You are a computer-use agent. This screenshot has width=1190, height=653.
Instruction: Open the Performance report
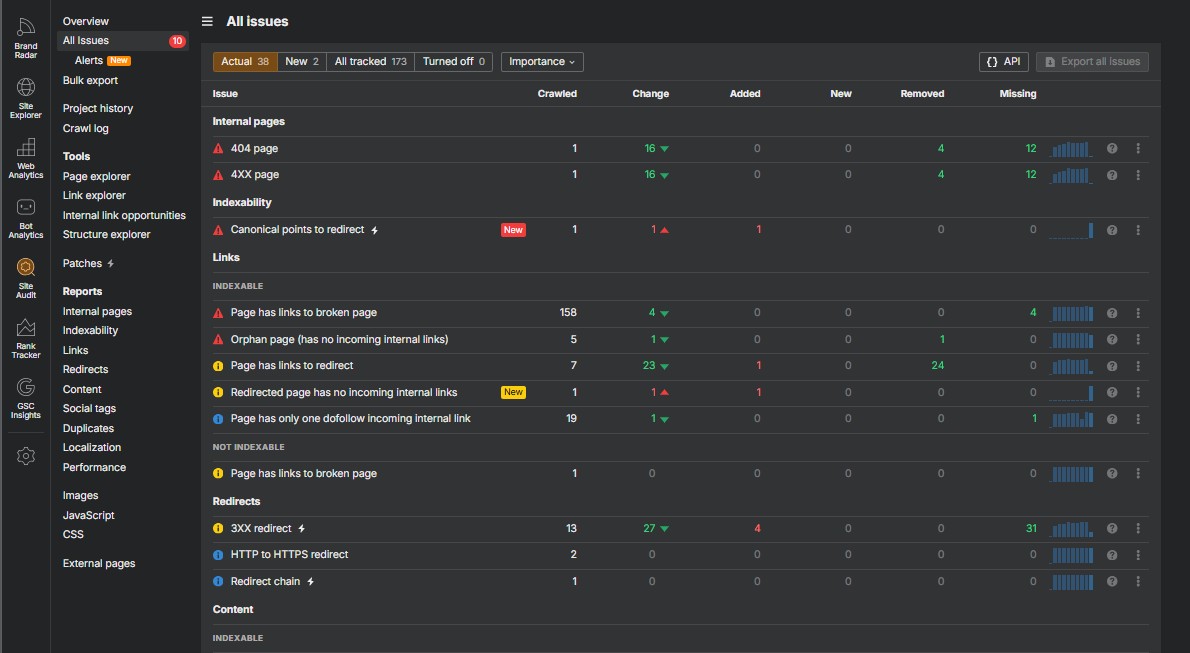coord(94,467)
